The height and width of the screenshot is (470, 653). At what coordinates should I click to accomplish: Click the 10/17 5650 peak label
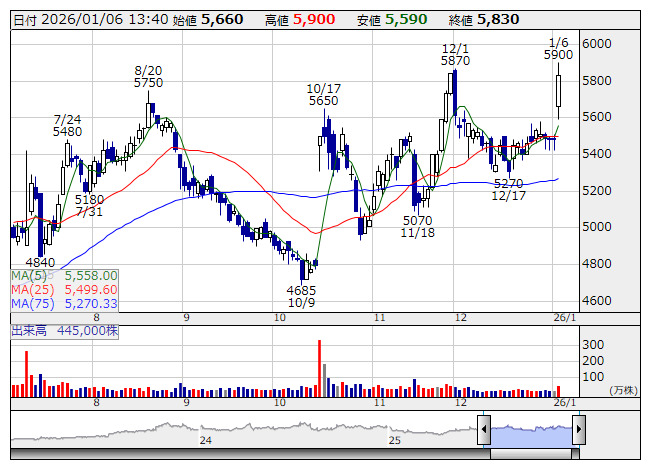pos(324,95)
